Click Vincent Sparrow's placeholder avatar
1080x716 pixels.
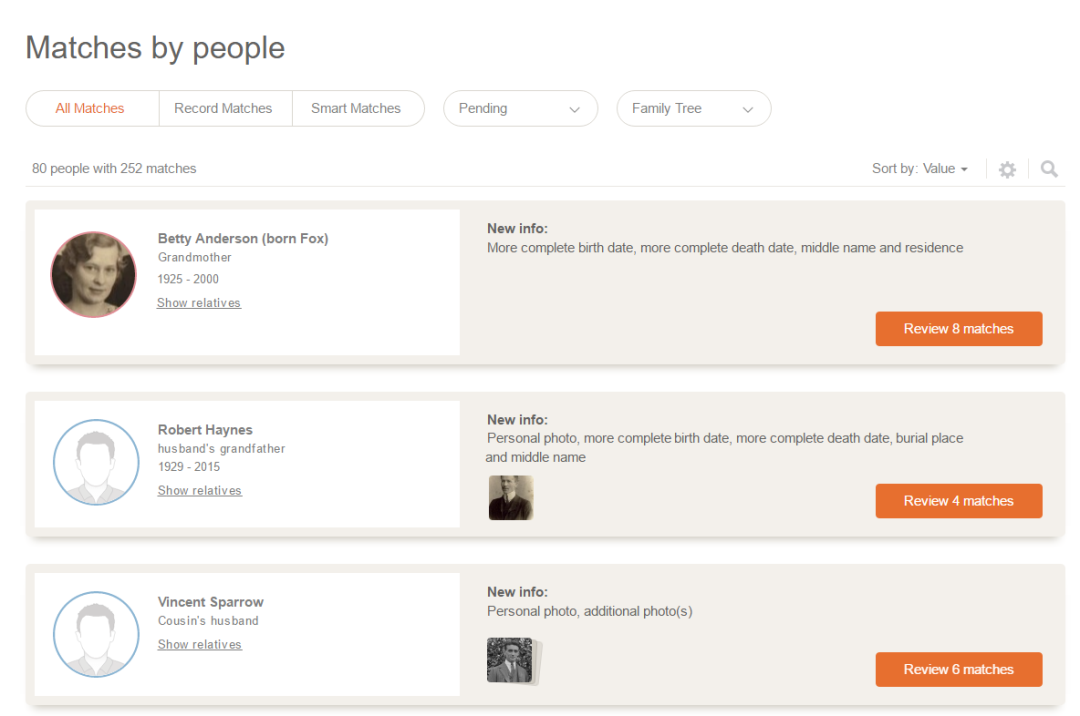tap(96, 635)
